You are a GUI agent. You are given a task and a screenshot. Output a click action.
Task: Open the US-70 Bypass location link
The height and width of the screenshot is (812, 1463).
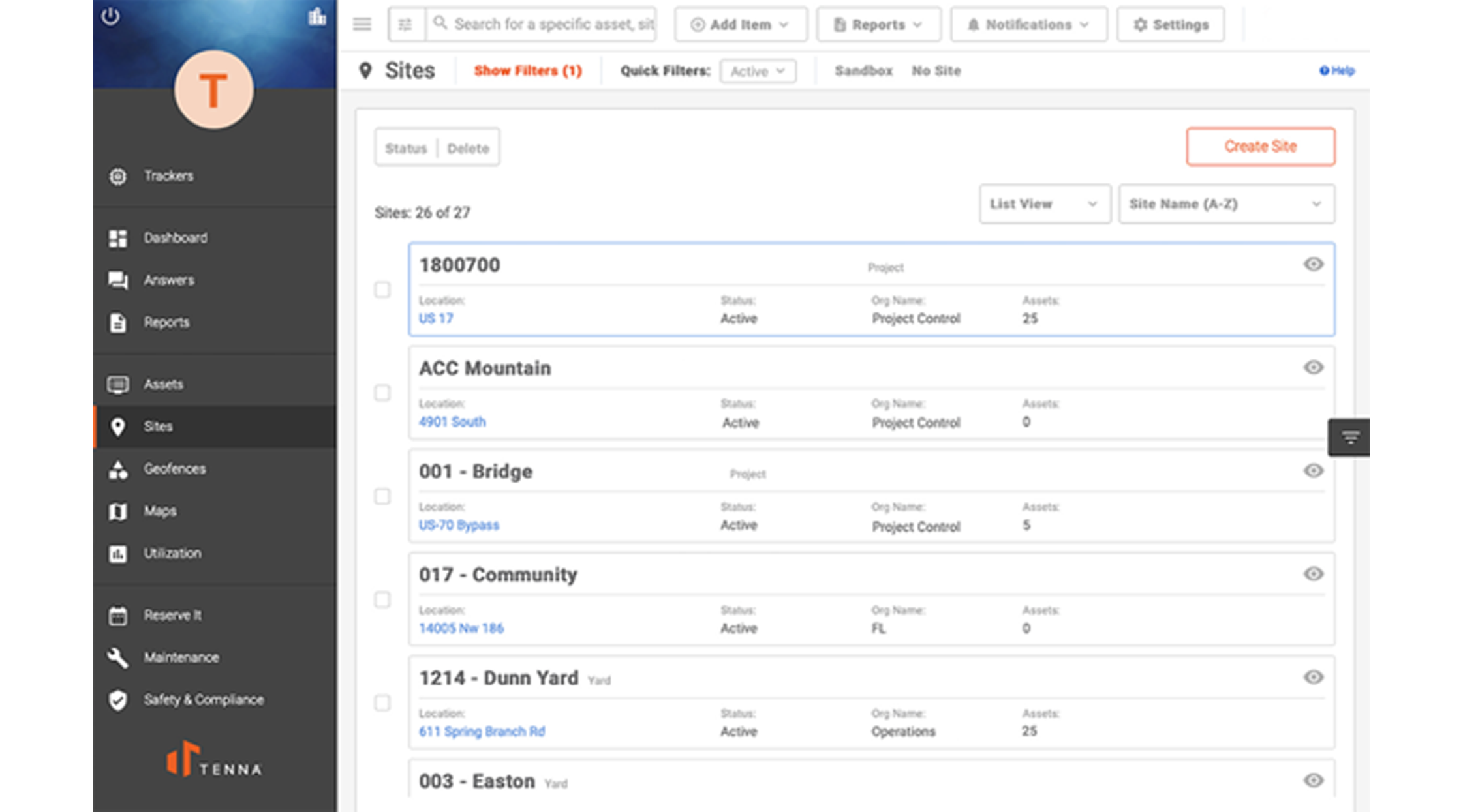click(x=459, y=524)
